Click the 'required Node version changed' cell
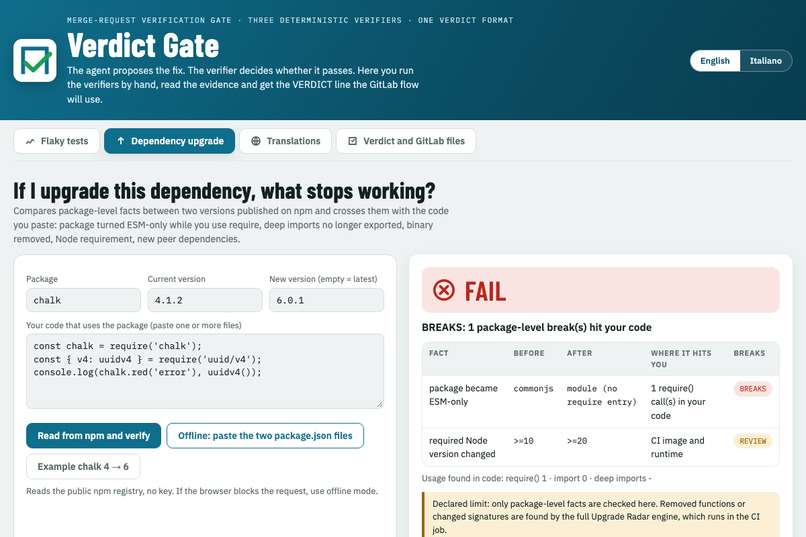This screenshot has width=806, height=537. 462,448
